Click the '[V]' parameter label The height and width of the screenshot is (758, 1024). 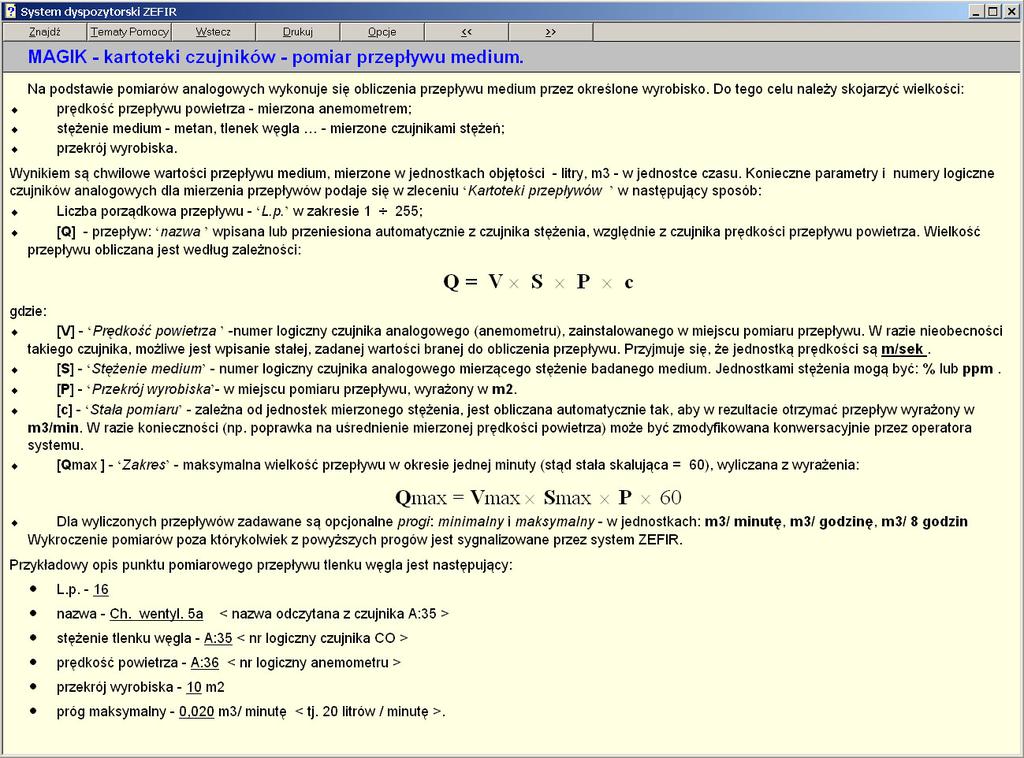click(x=65, y=331)
